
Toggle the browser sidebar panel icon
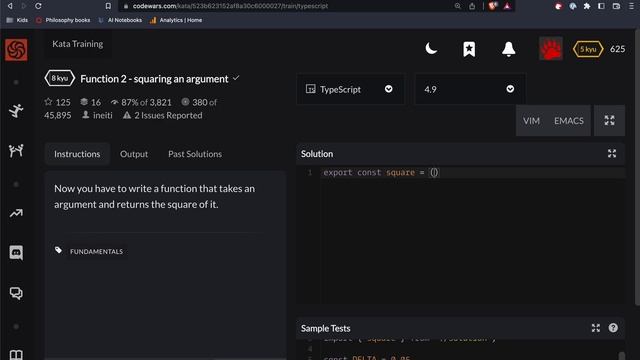click(x=601, y=6)
